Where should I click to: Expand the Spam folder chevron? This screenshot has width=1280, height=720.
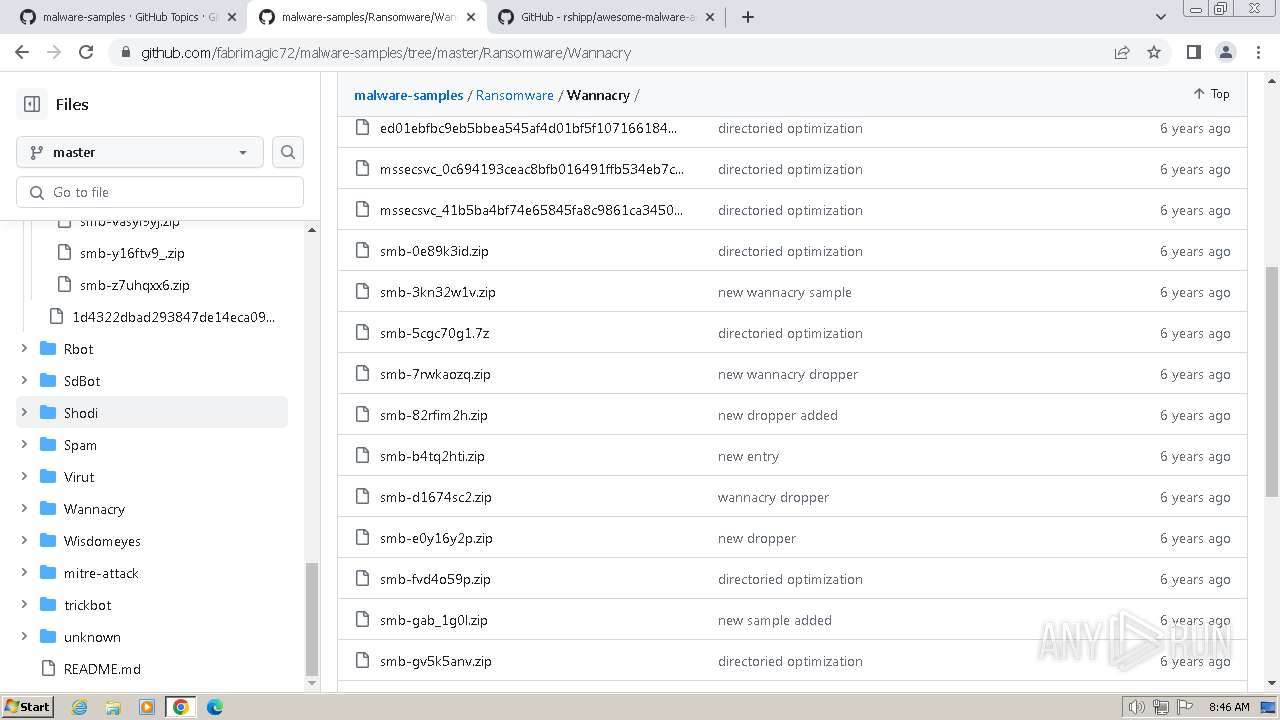point(24,445)
